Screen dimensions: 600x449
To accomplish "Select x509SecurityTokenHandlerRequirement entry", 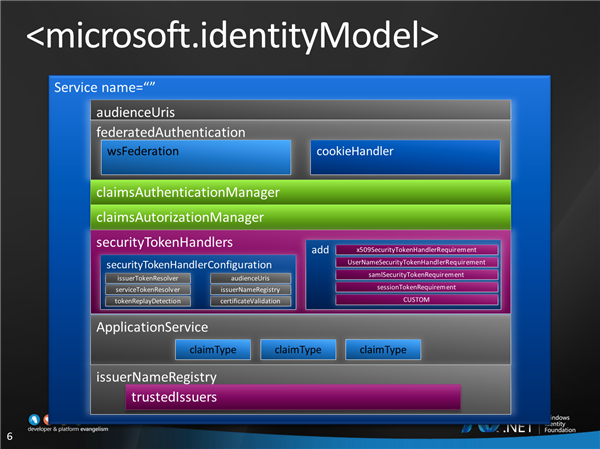I will point(417,250).
